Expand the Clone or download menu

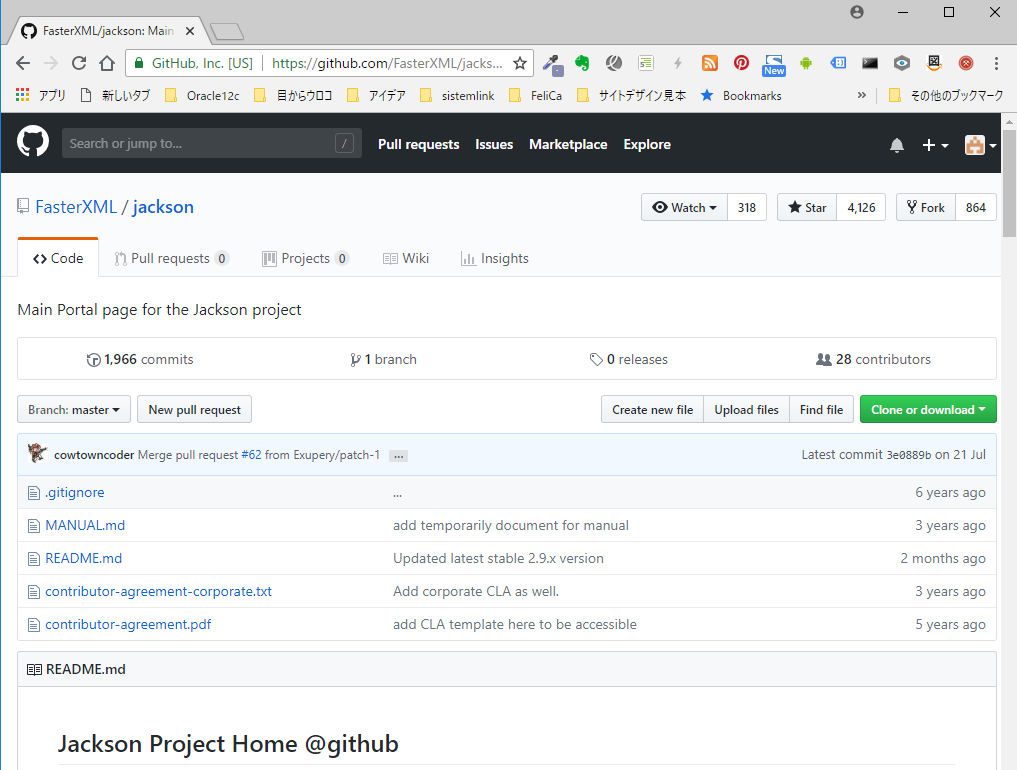pos(927,409)
